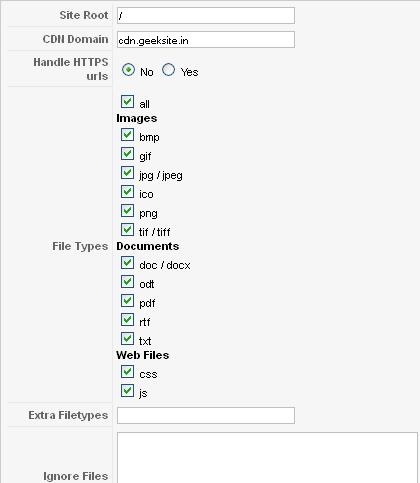Toggle the rtf checkbox
The width and height of the screenshot is (420, 483).
(127, 320)
